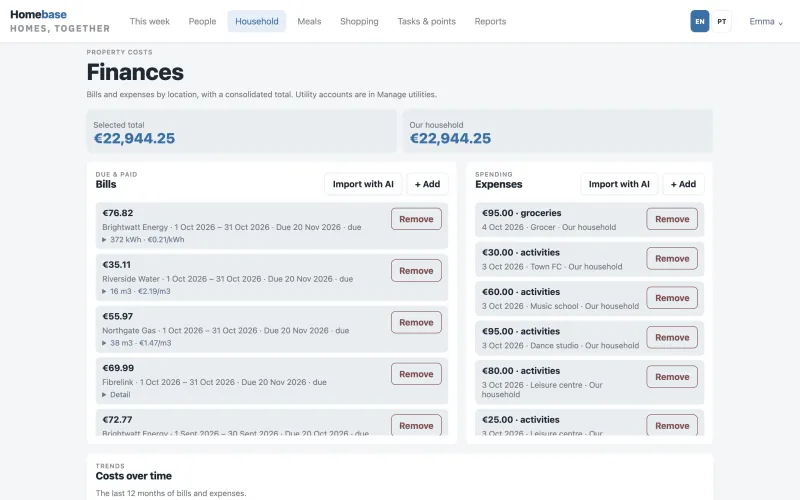800x500 pixels.
Task: Click + Add in Expenses panel
Action: click(x=683, y=184)
